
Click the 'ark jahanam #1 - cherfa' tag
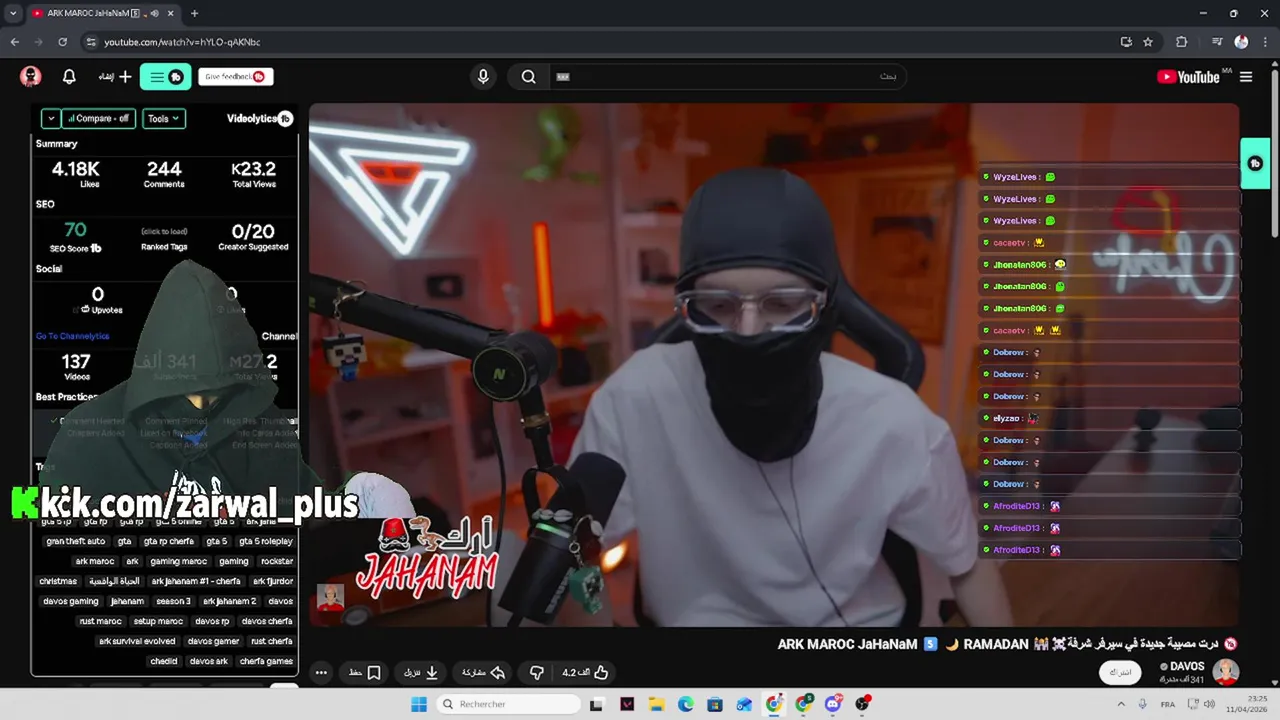[x=196, y=581]
